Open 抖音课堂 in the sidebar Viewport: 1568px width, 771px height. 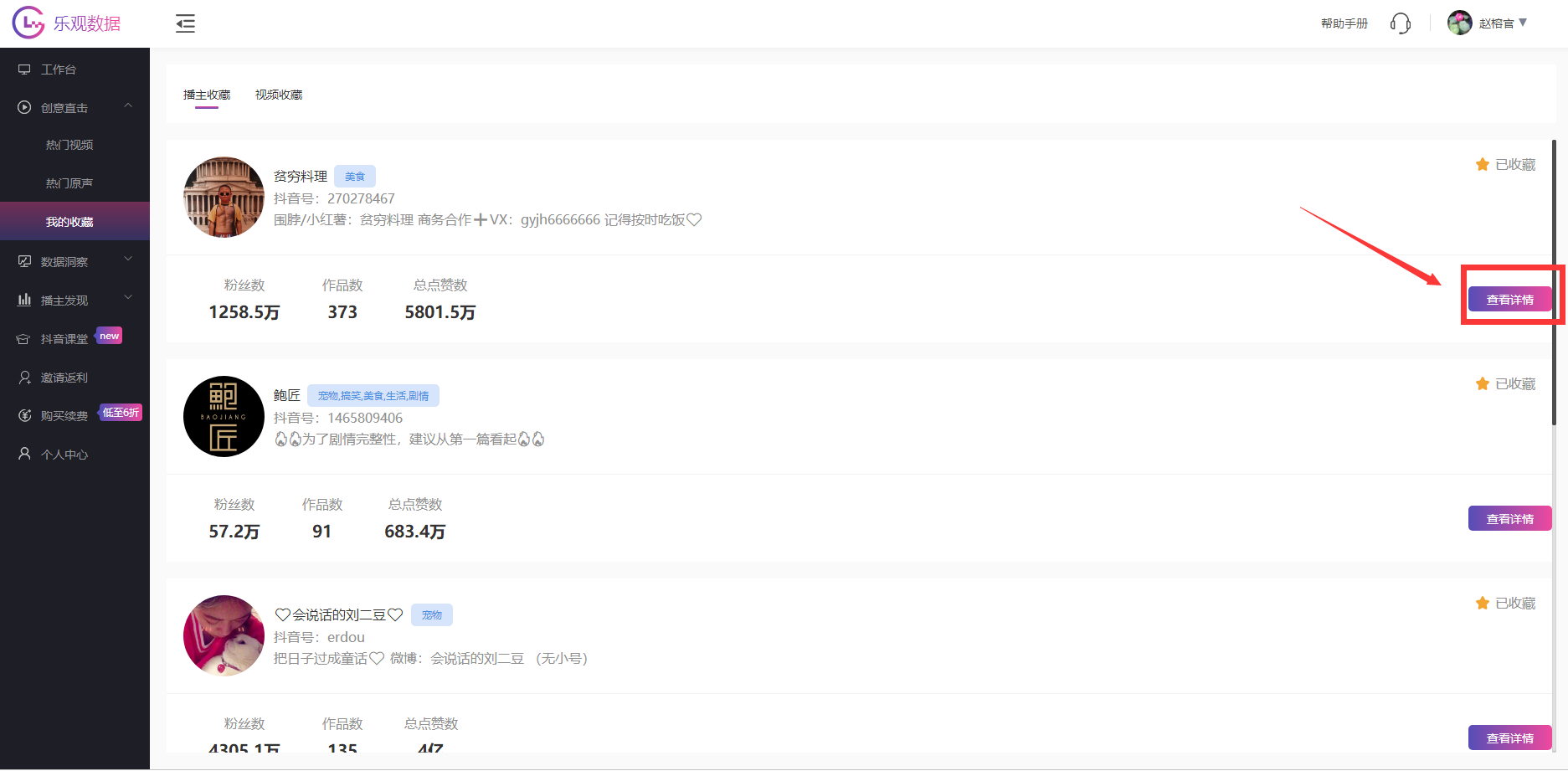[x=64, y=339]
